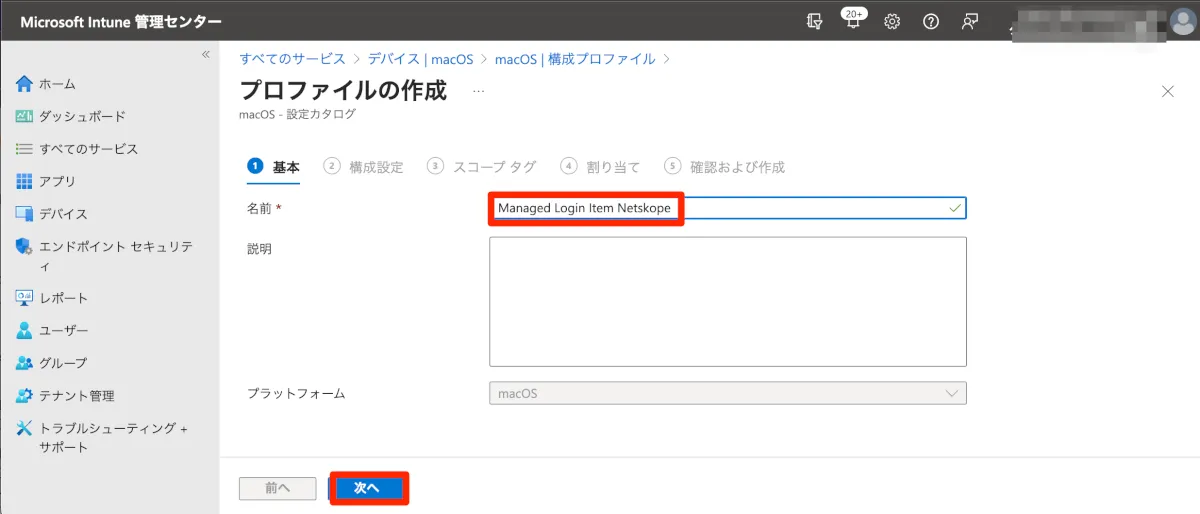Open the Dashboard icon in sidebar
This screenshot has width=1200, height=514.
(25, 116)
